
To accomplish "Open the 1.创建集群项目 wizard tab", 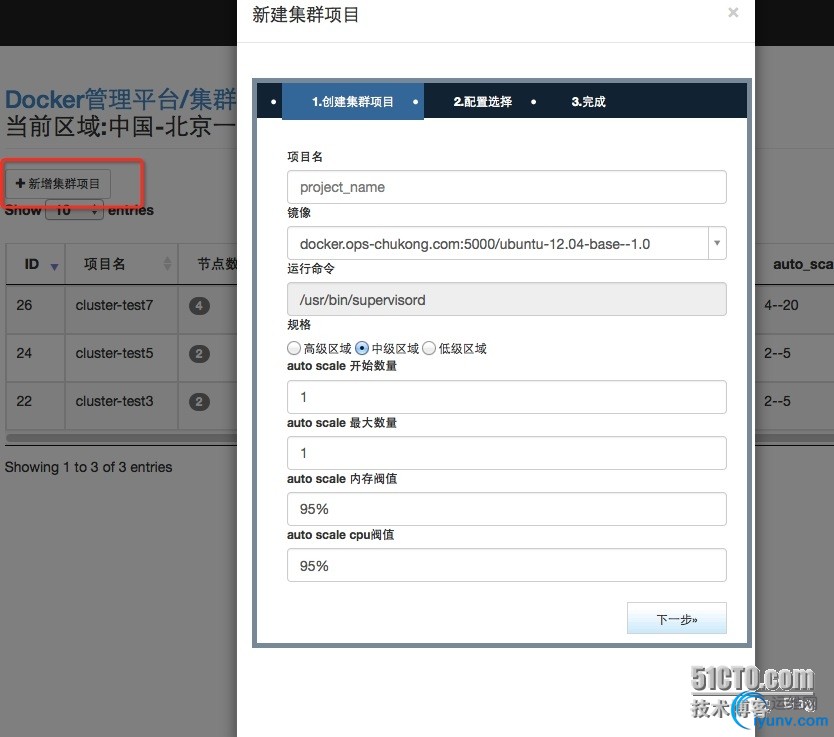I will (x=353, y=102).
